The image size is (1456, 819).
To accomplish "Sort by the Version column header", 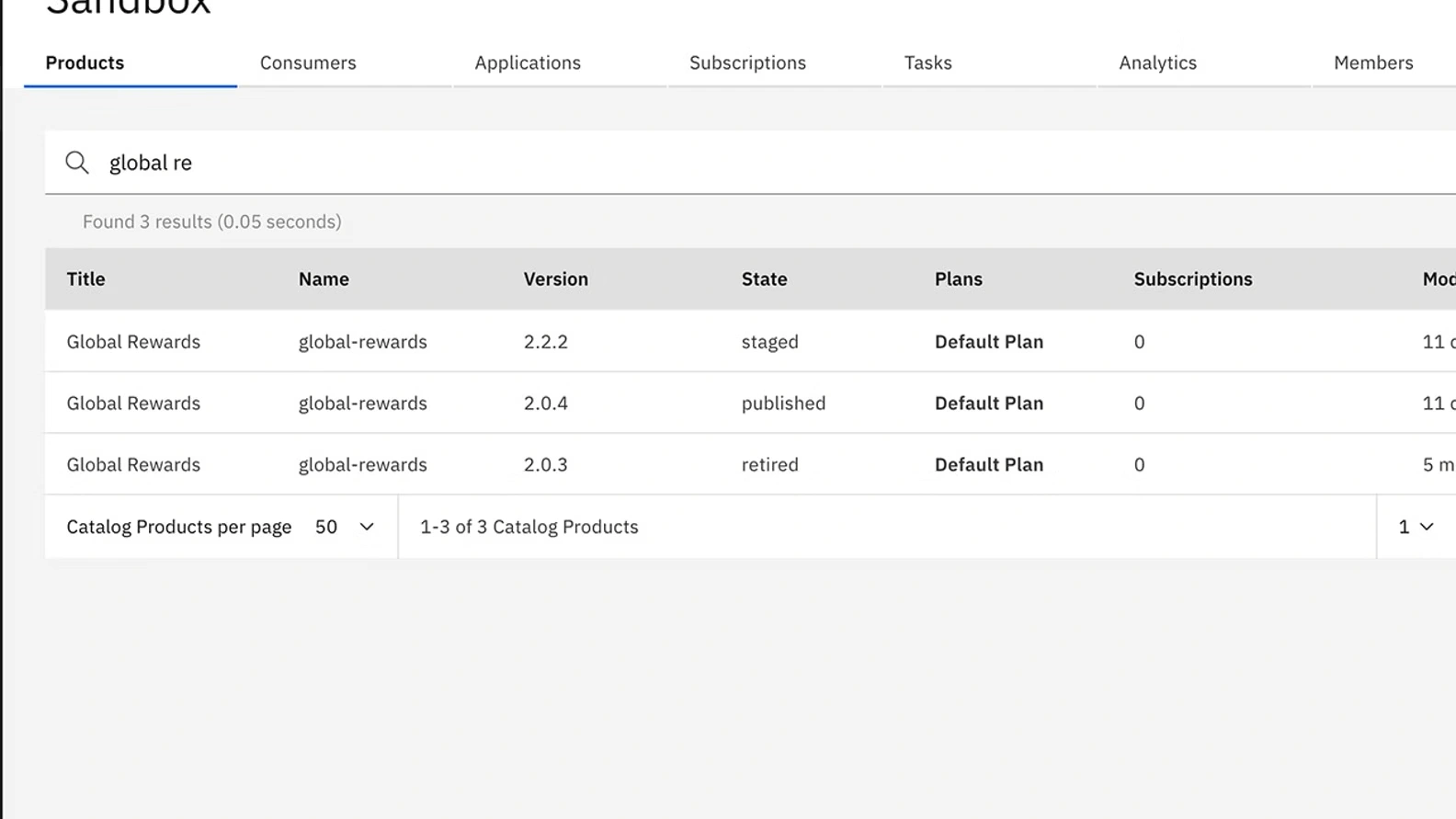I will tap(555, 279).
